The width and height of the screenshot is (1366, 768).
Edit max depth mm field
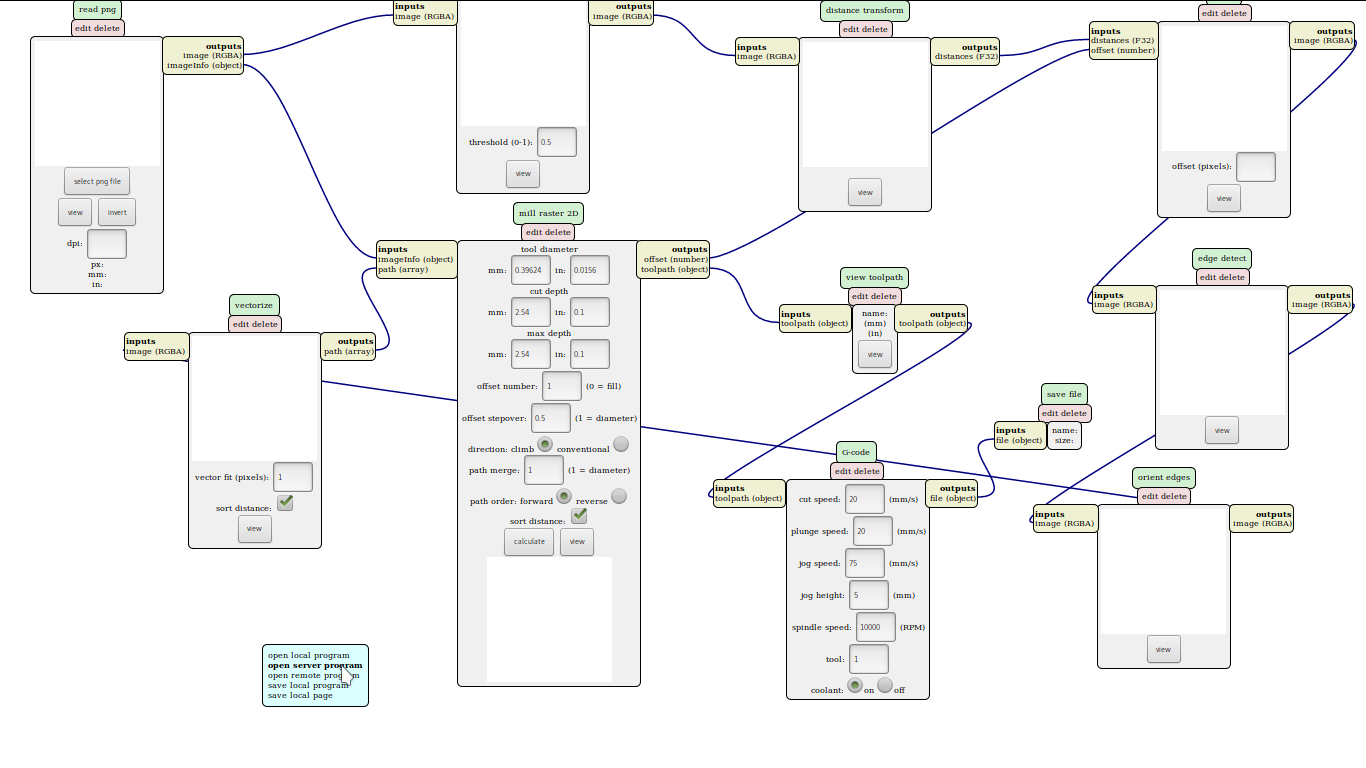tap(531, 354)
